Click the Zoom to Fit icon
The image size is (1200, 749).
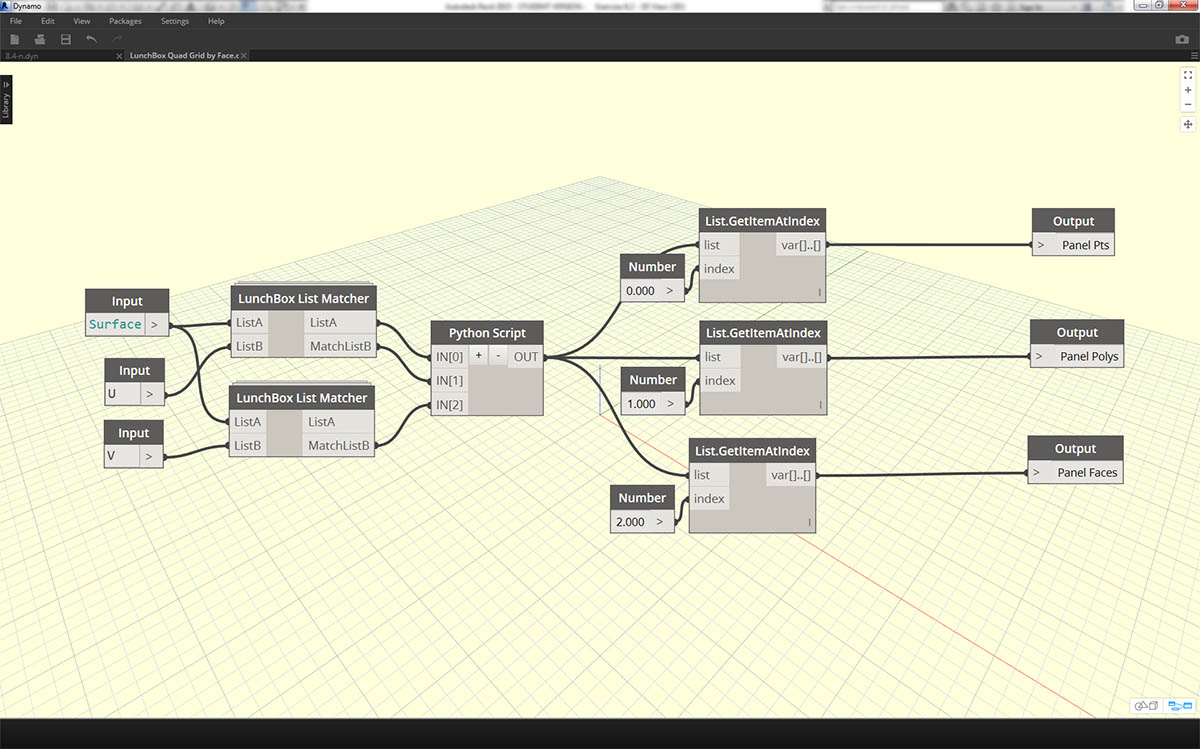[1188, 75]
